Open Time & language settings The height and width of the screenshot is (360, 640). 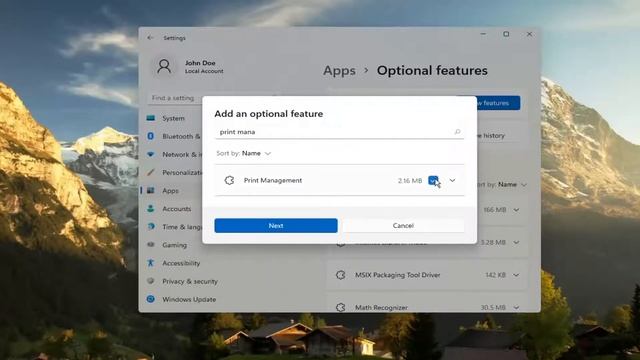coord(182,227)
